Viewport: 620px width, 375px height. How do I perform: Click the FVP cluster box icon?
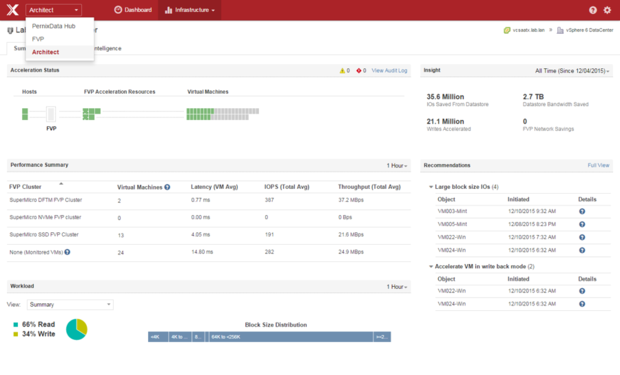coord(51,114)
